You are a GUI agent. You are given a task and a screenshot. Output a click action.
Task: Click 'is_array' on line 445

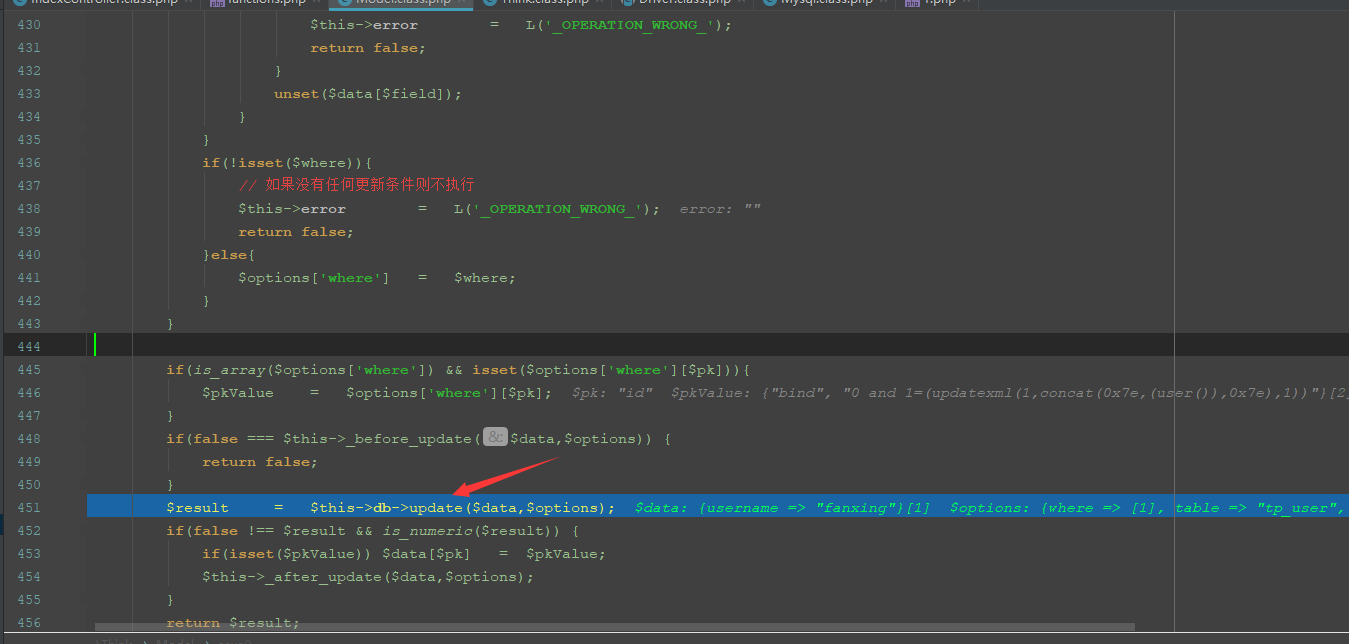pyautogui.click(x=229, y=370)
